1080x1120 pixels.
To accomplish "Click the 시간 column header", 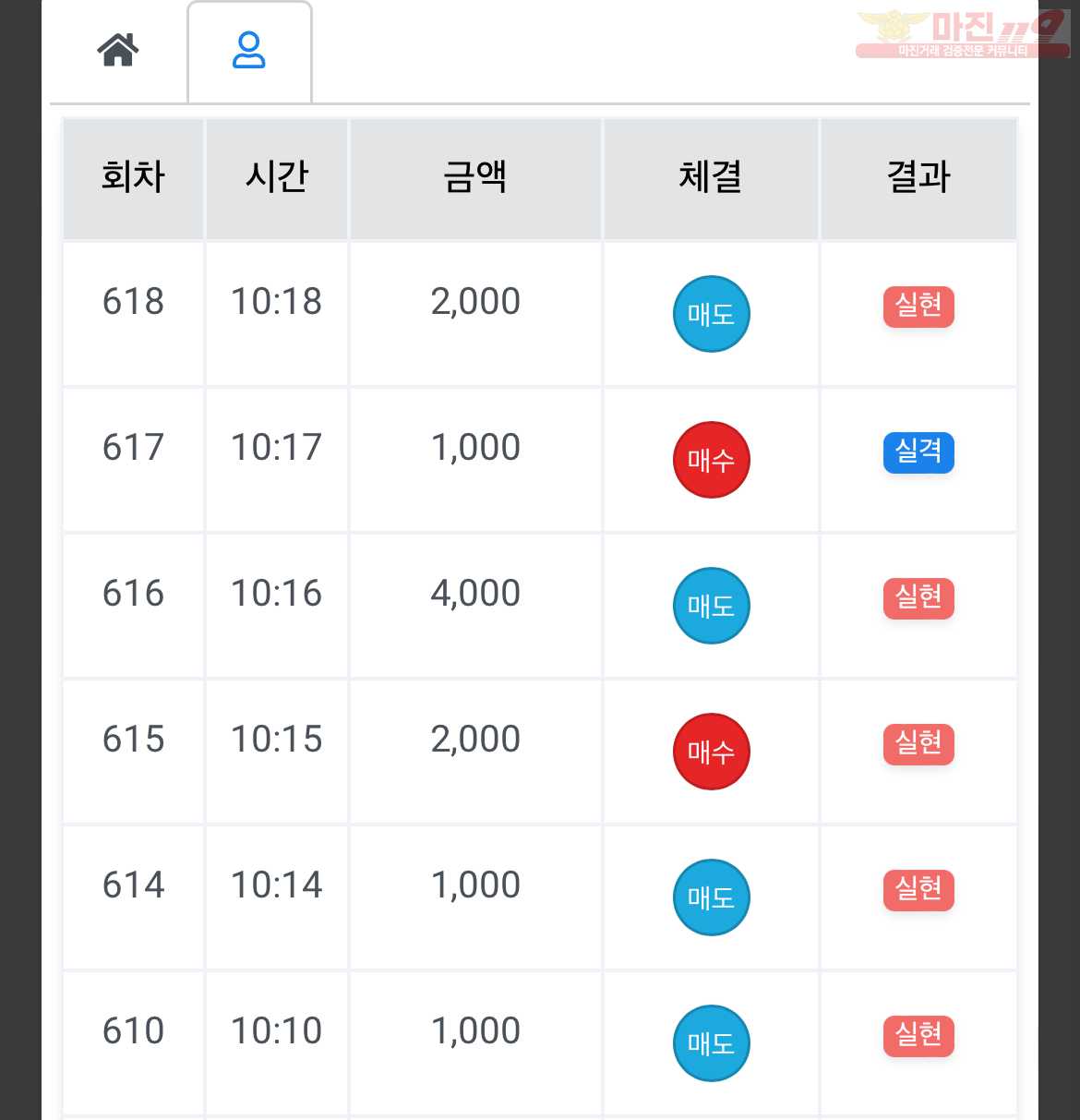I will [x=277, y=177].
